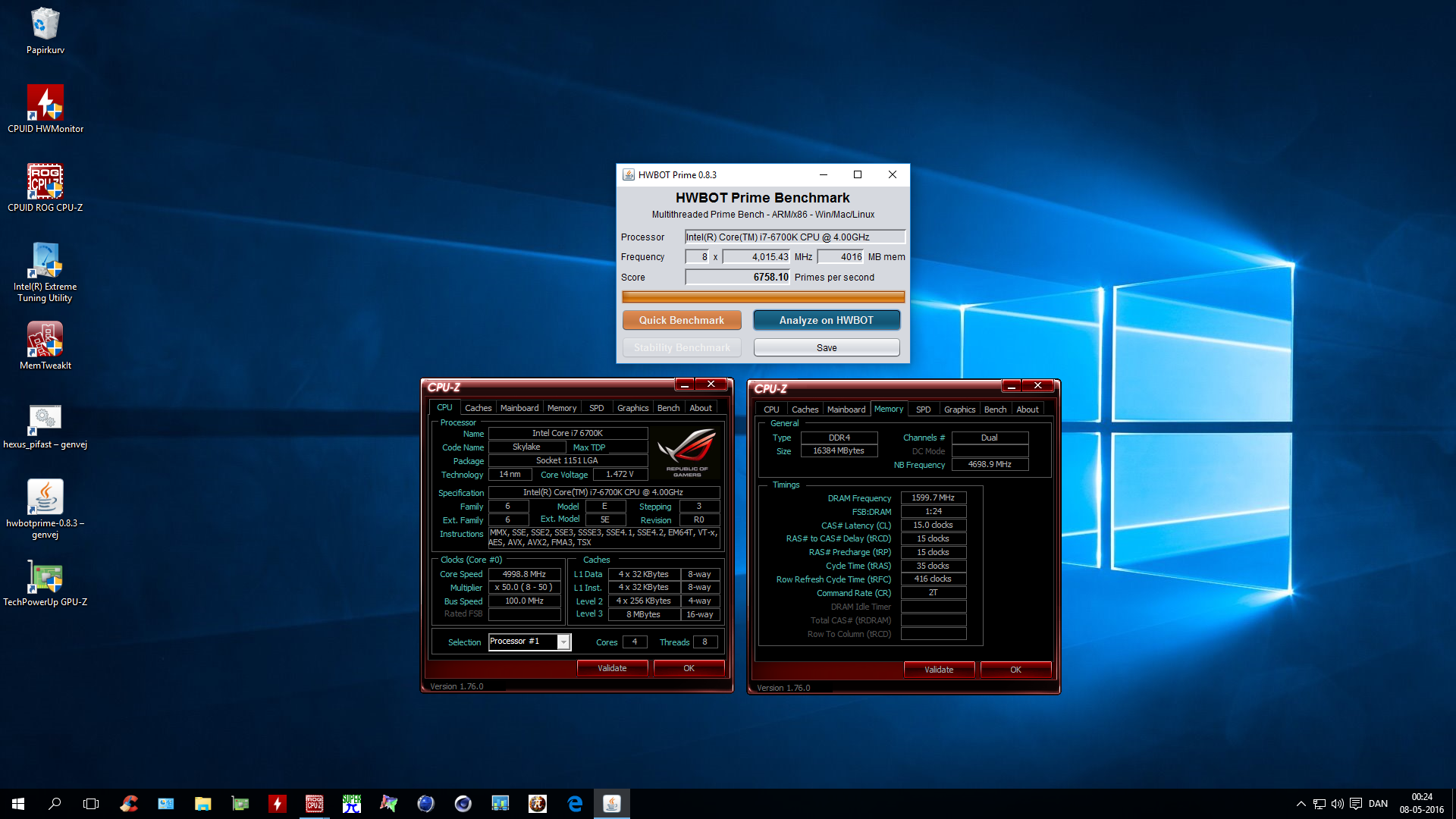Switch to SPD tab in left CPU-Z window

pos(597,408)
